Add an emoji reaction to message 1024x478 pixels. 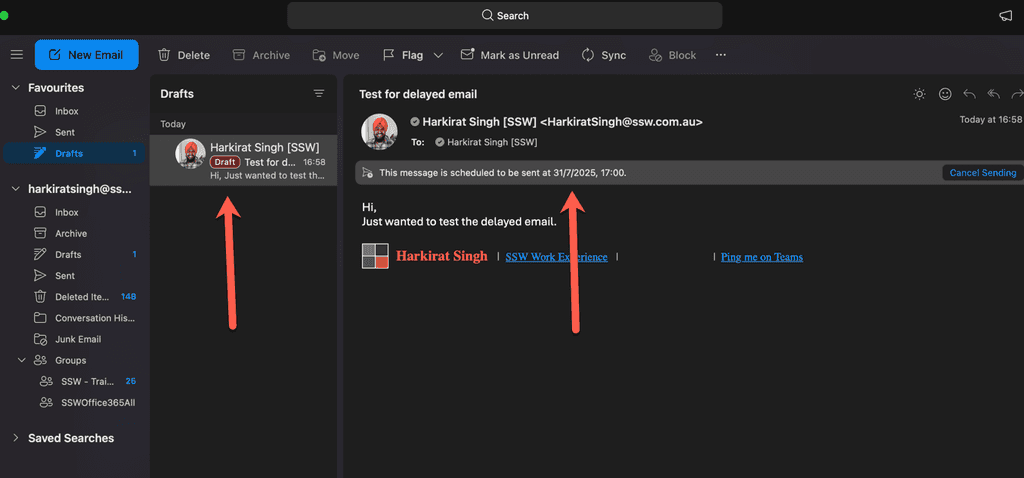tap(944, 94)
